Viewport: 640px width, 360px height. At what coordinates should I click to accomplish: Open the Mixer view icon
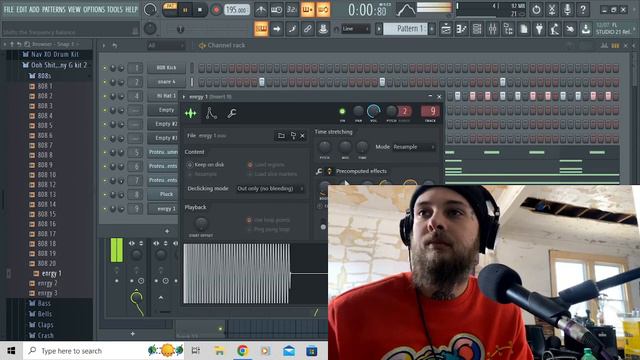493,29
